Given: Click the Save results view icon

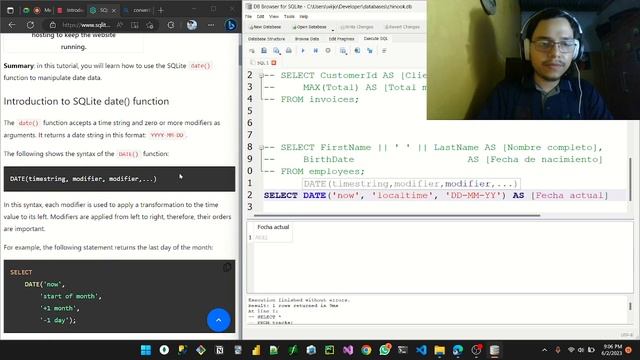Looking at the screenshot, I should click(x=343, y=51).
